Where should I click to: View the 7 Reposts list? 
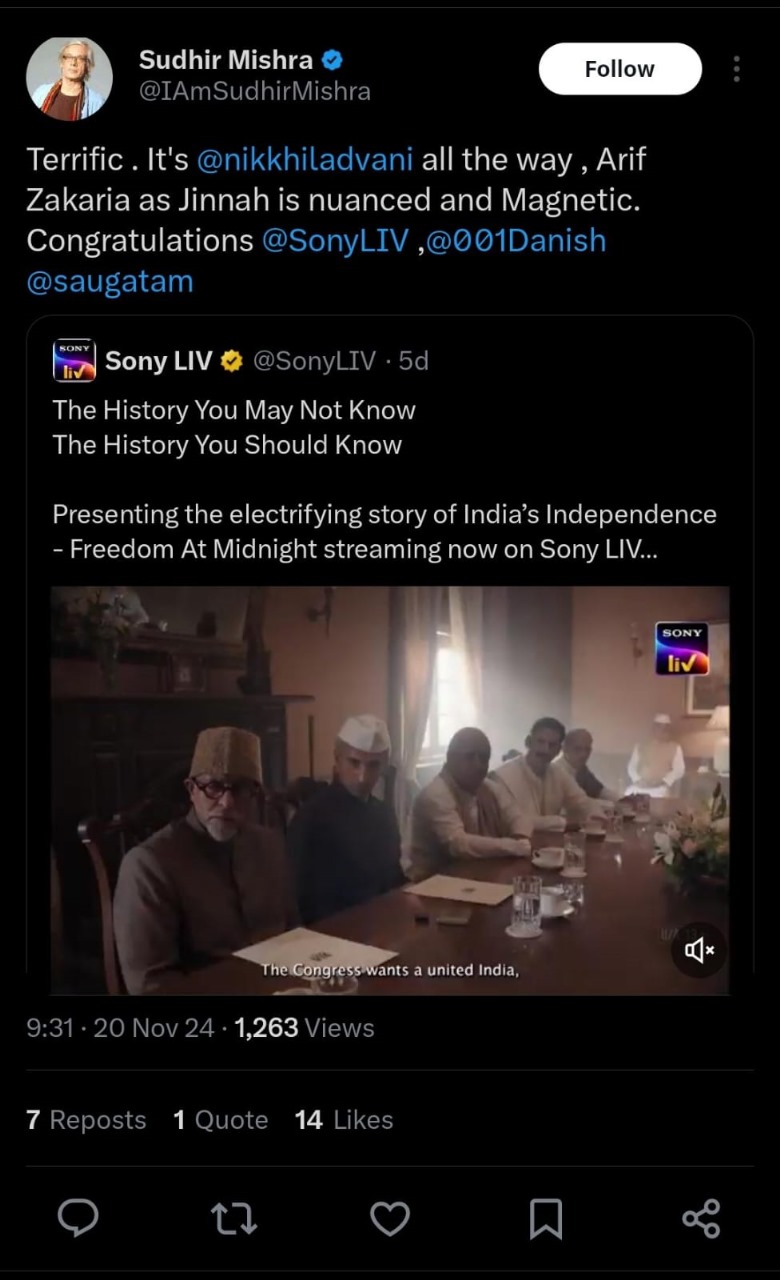pyautogui.click(x=86, y=1120)
